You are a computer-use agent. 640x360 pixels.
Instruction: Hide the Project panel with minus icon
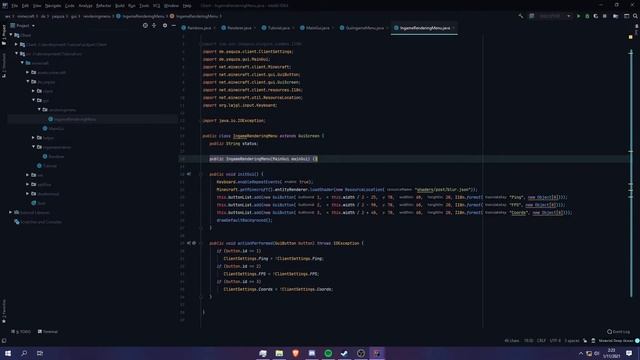point(173,25)
